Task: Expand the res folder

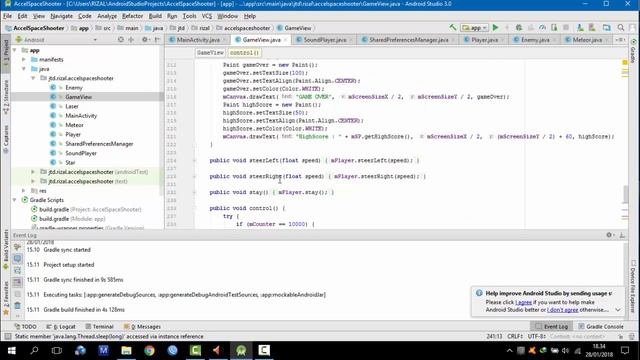Action: 24,191
